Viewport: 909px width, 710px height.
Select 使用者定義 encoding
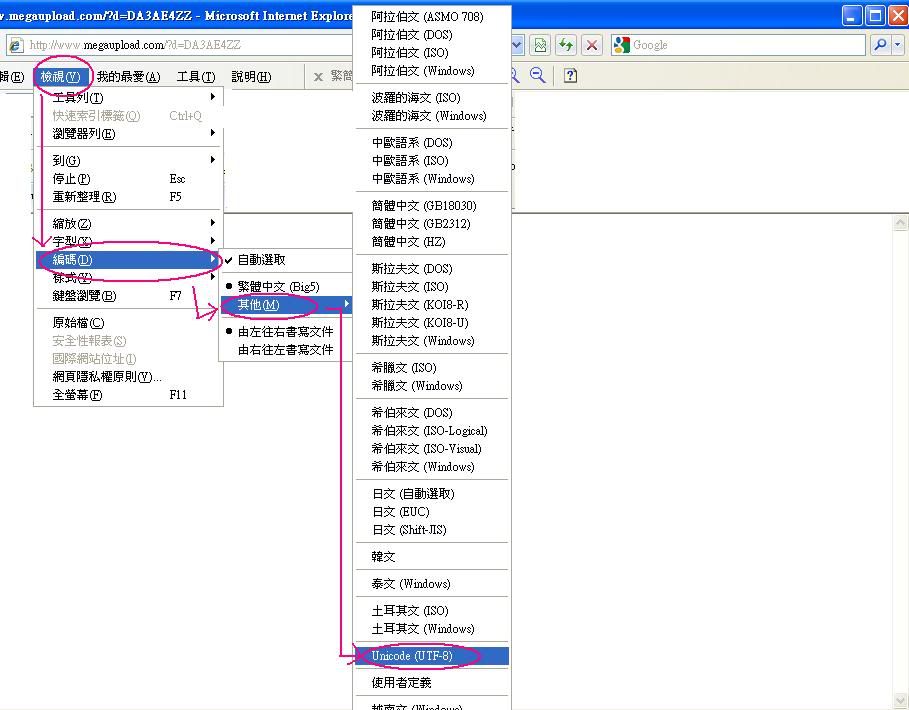click(x=432, y=683)
